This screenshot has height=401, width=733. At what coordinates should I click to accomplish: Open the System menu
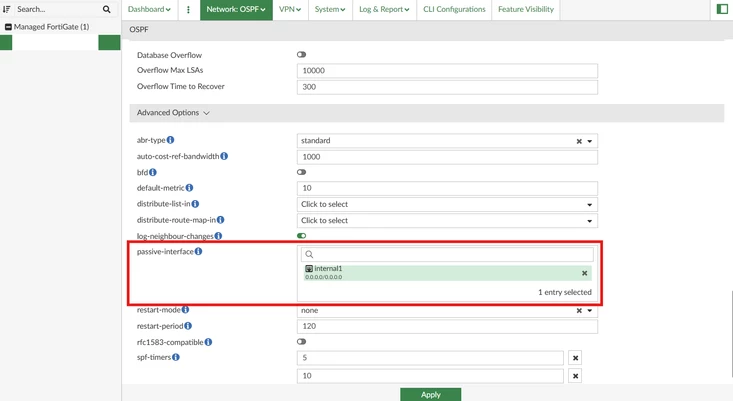click(x=330, y=9)
